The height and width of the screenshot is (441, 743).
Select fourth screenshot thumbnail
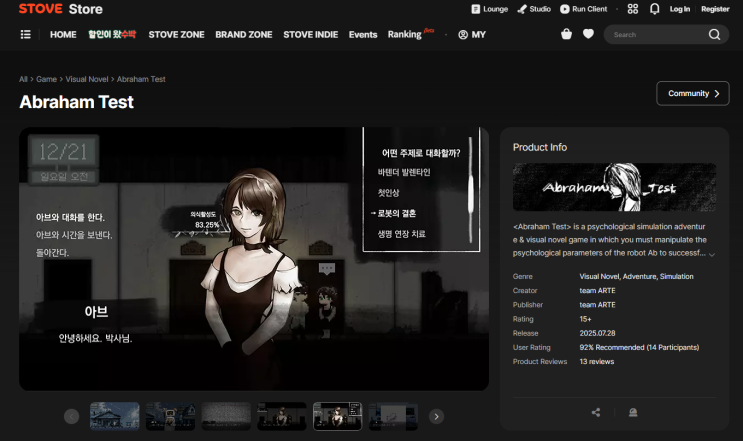(282, 416)
